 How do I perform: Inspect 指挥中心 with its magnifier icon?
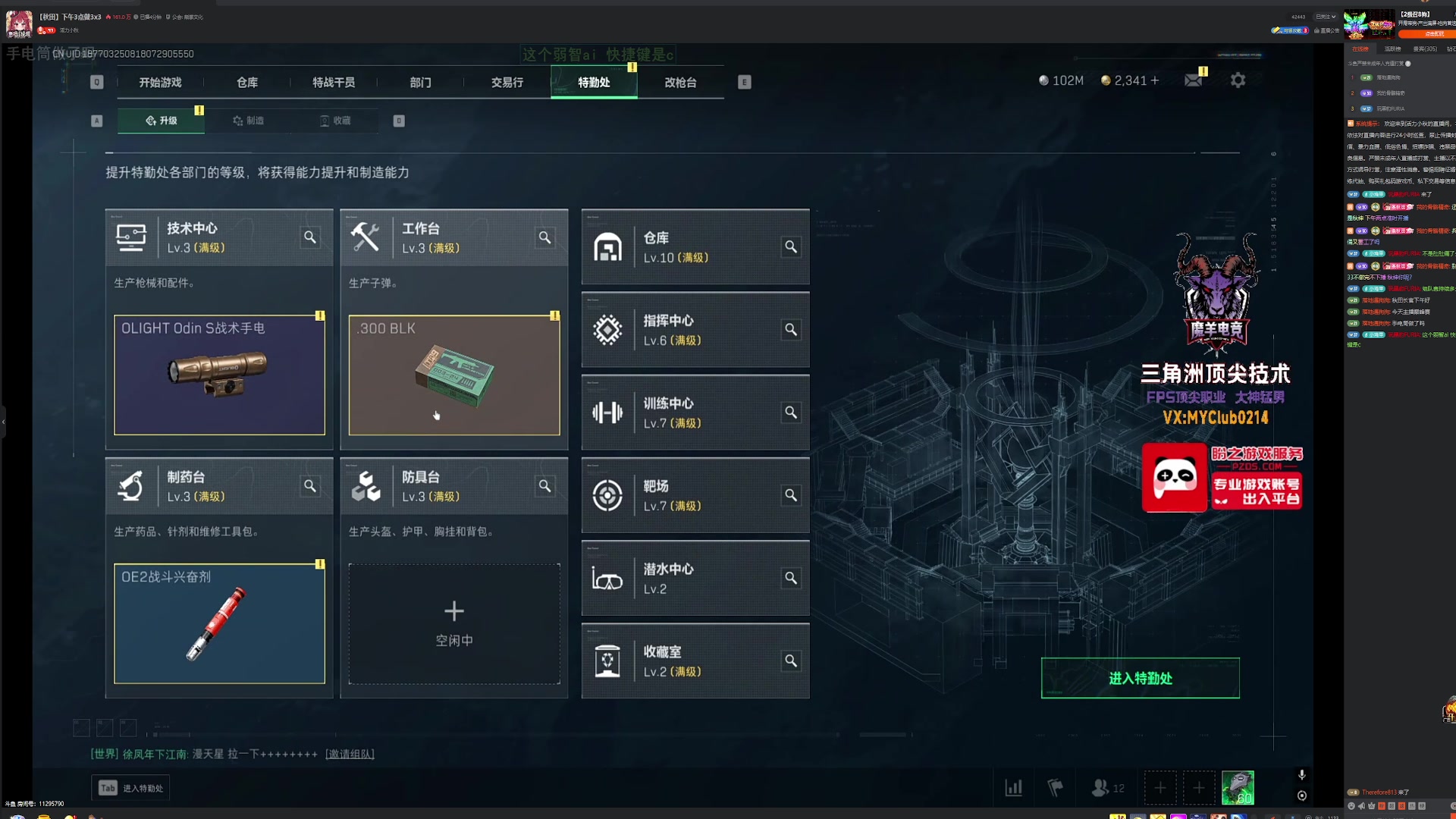[x=791, y=330]
